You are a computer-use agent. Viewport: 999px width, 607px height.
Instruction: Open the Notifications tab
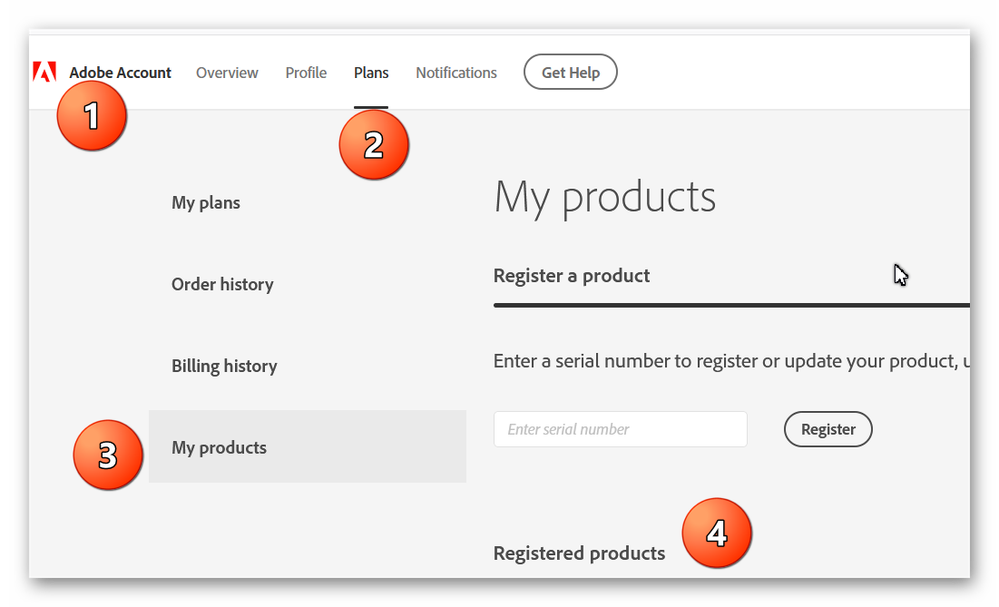456,73
